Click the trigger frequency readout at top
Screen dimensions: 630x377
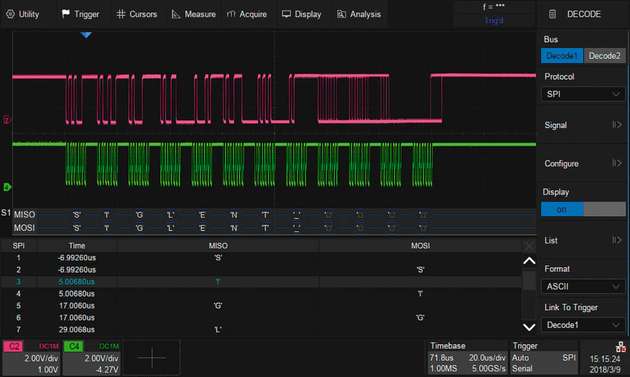pos(494,6)
